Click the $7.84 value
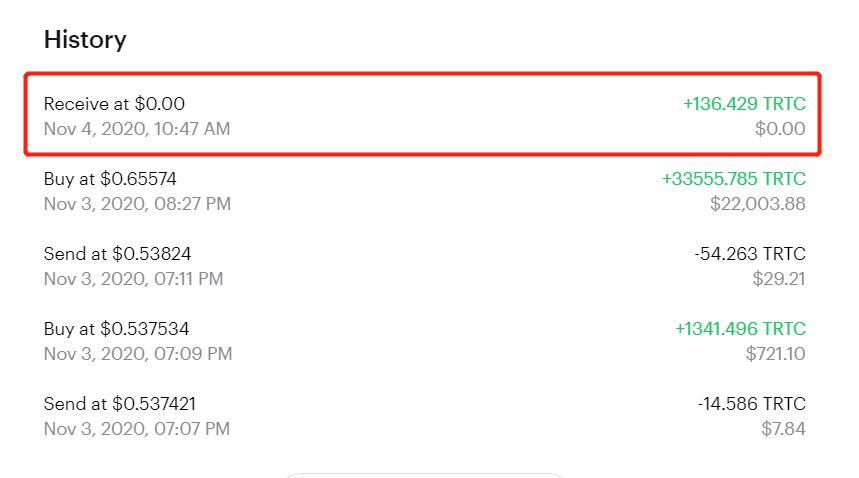The height and width of the screenshot is (478, 859). pyautogui.click(x=783, y=429)
